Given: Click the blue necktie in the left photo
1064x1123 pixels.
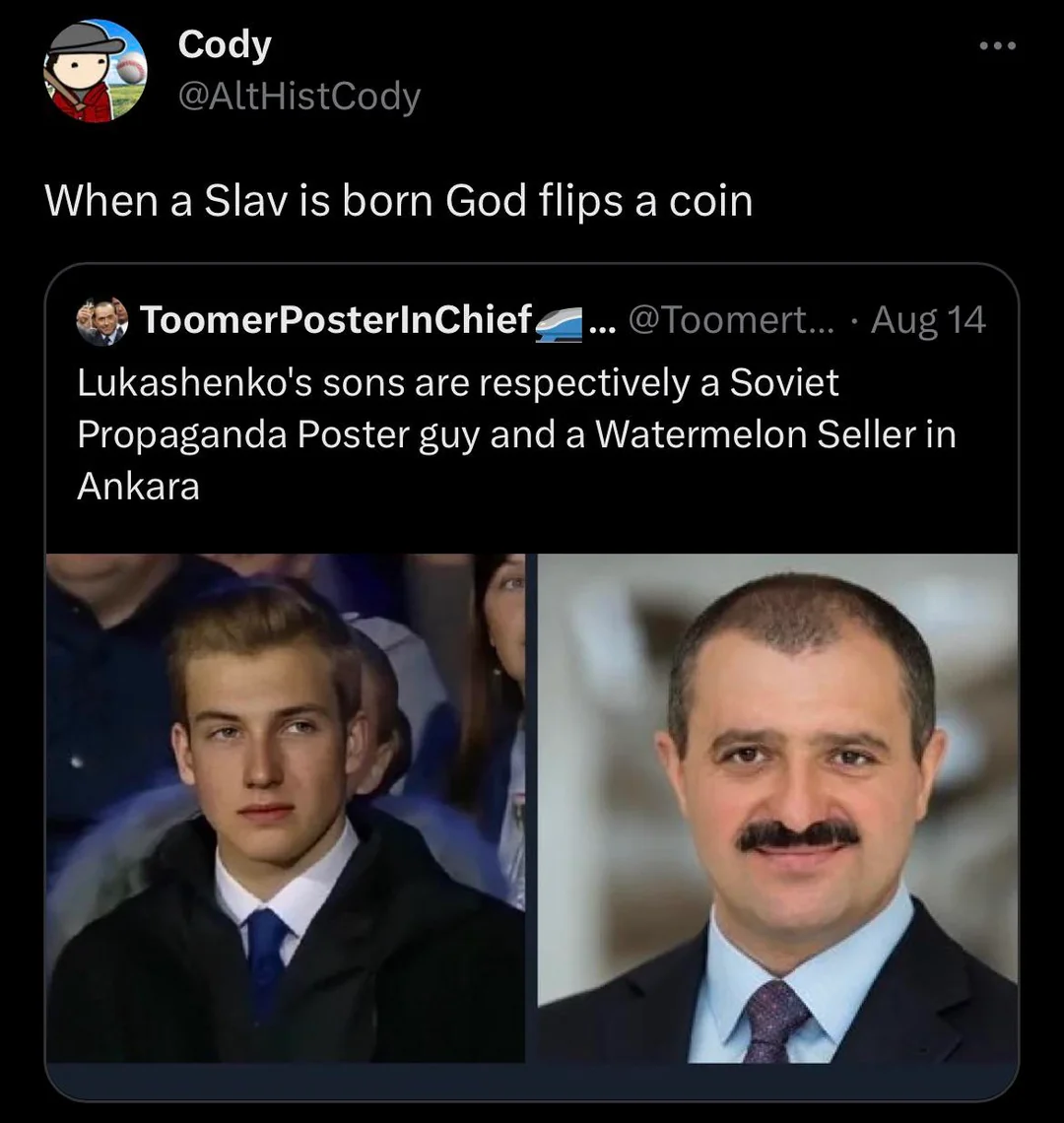Looking at the screenshot, I should point(268,960).
